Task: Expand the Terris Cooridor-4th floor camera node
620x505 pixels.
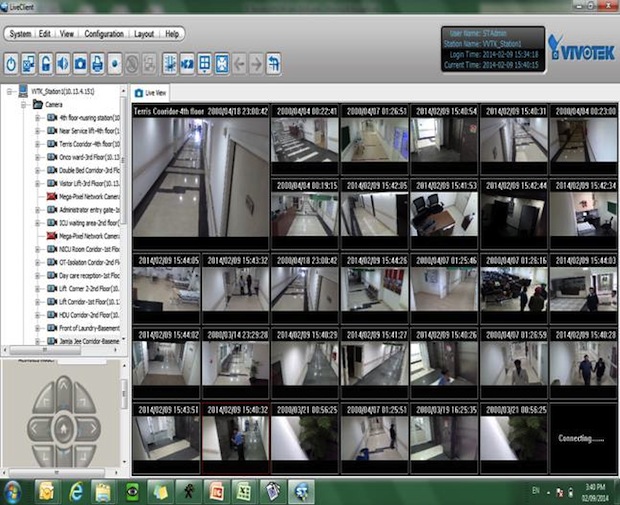Action: pyautogui.click(x=37, y=143)
